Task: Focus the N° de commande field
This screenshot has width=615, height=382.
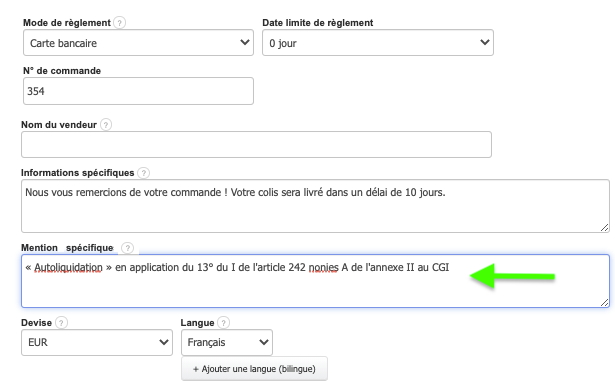Action: pos(138,91)
